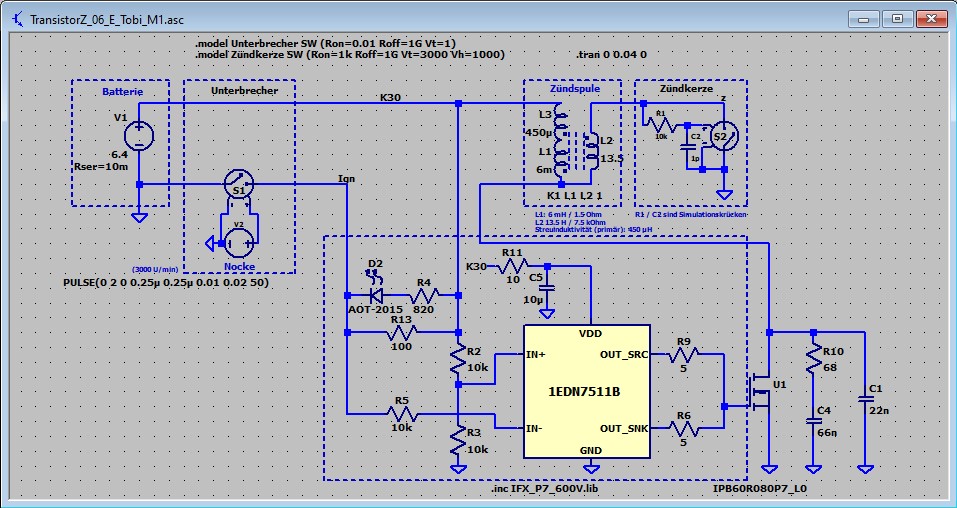Viewport: 957px width, 508px height.
Task: Click the .model Zündkerze SW directive text
Action: 349,55
